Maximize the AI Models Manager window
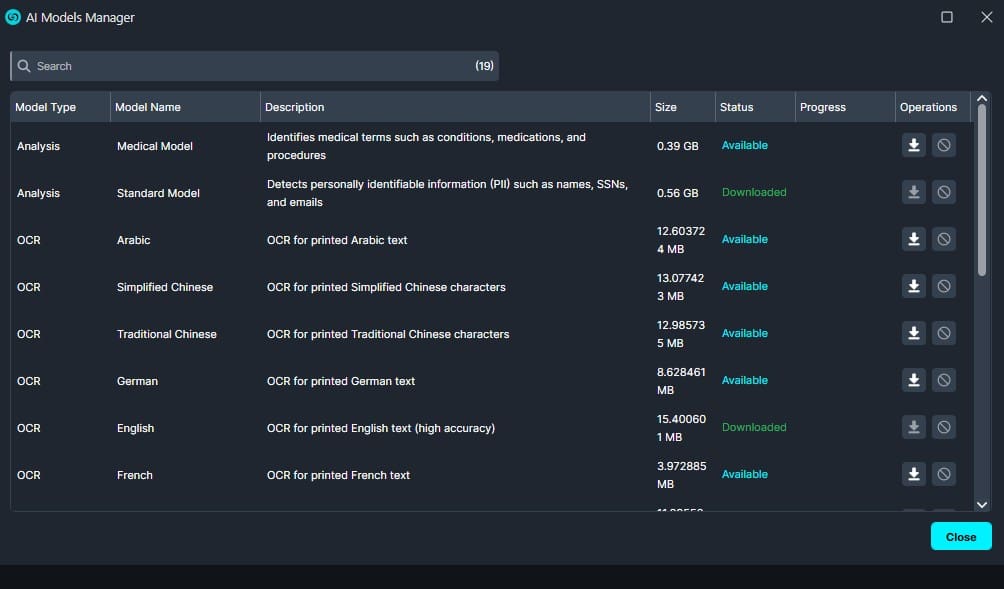This screenshot has height=589, width=1004. tap(946, 17)
